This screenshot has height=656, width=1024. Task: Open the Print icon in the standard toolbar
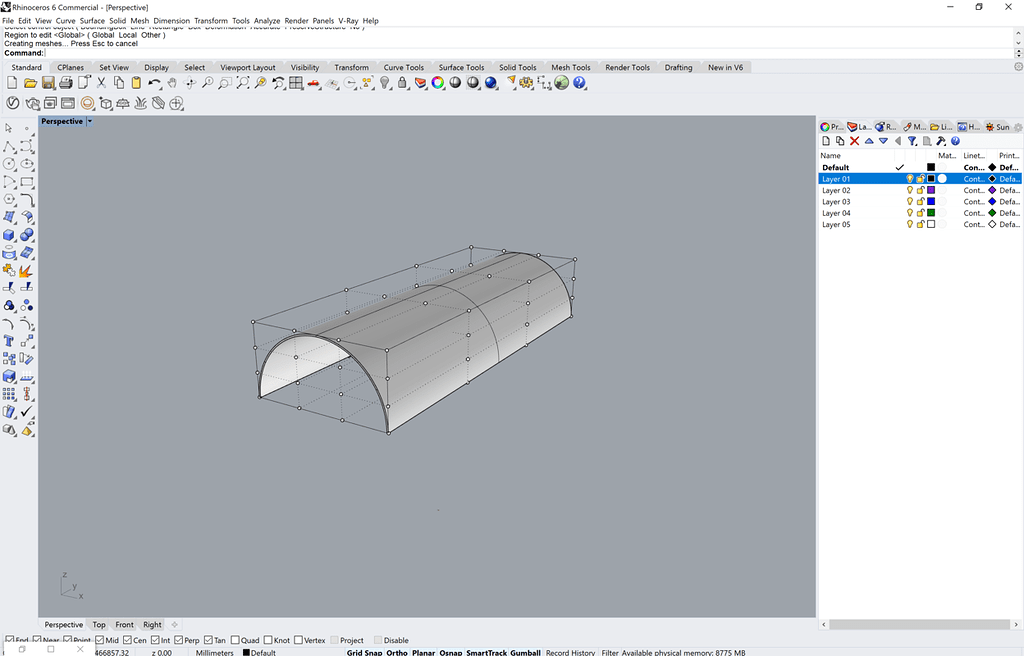[64, 84]
